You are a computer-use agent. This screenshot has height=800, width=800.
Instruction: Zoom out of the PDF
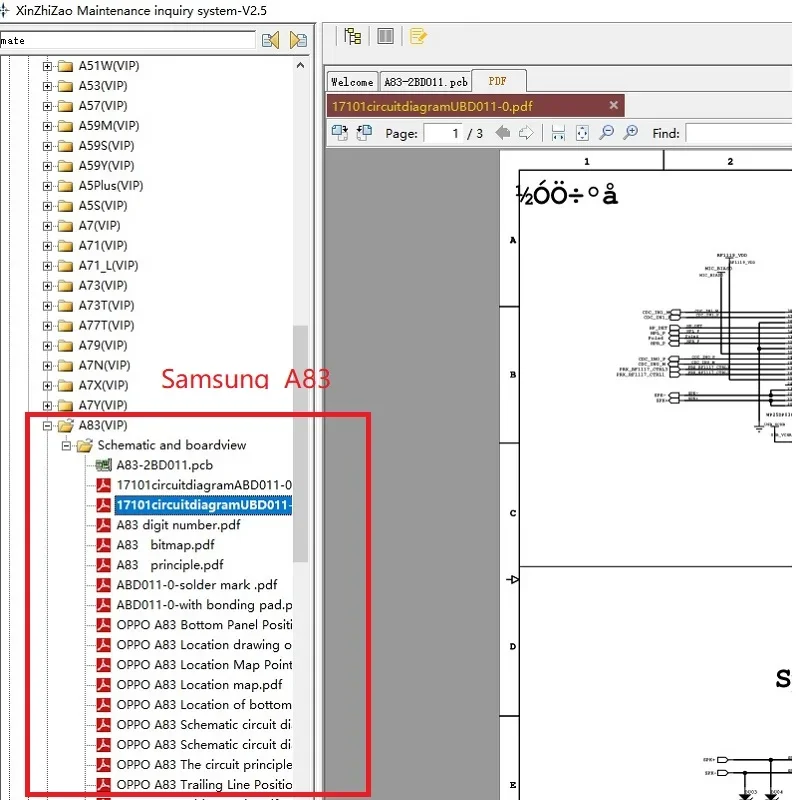click(606, 133)
